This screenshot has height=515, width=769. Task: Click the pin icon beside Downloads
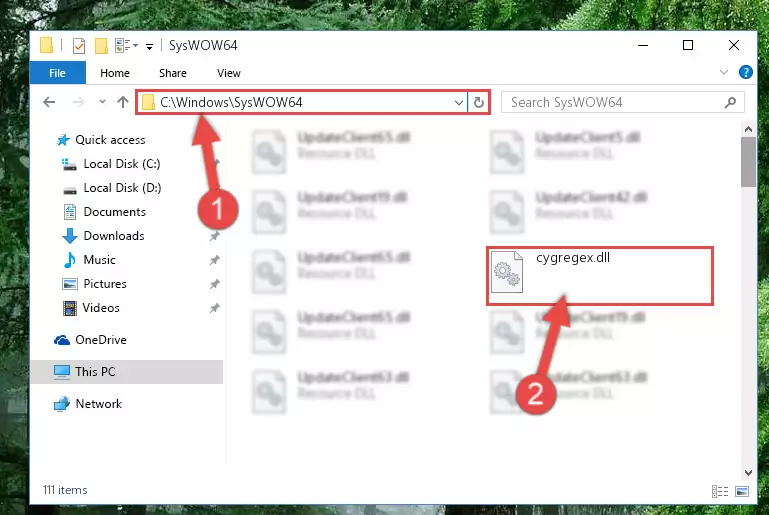click(214, 236)
